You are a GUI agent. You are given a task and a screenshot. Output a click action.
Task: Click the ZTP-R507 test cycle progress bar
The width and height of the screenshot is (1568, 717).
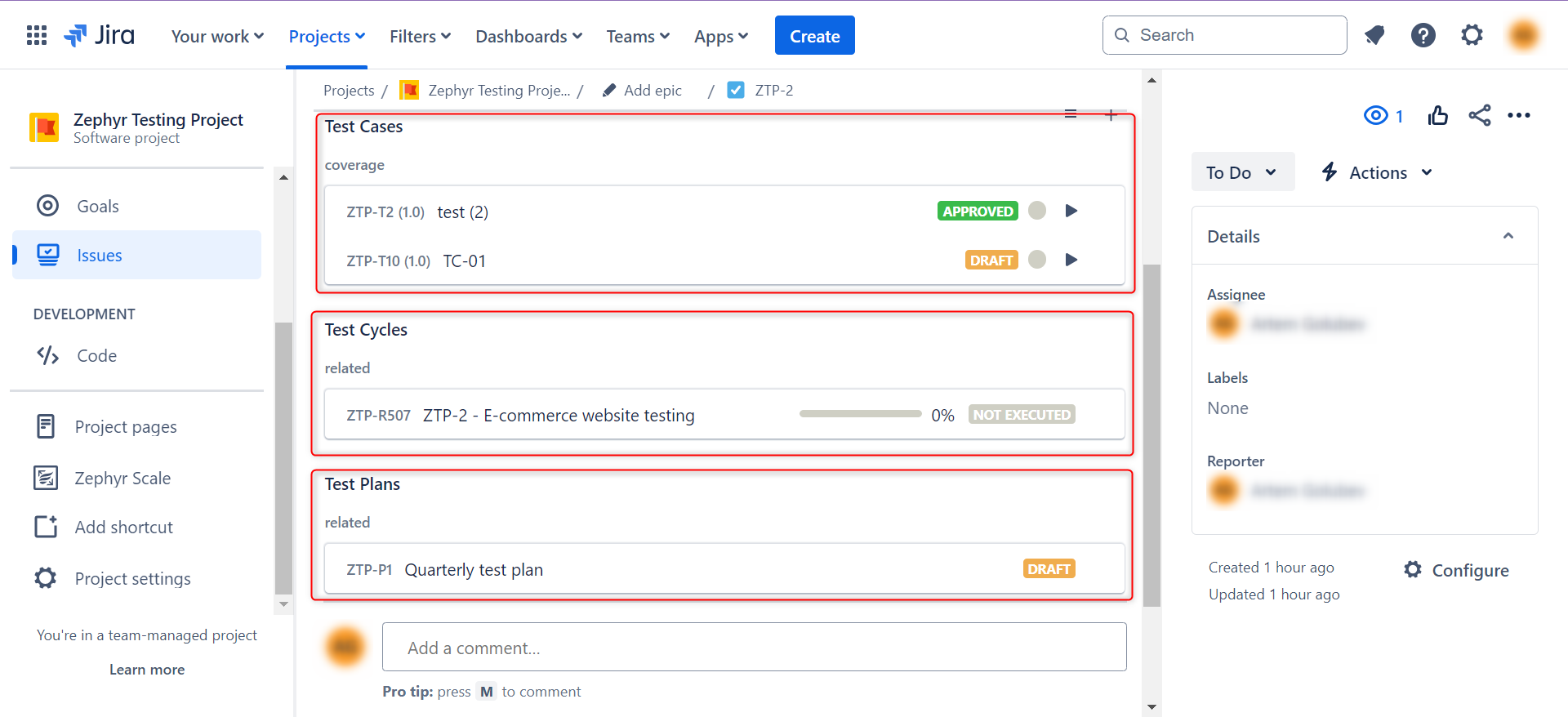860,414
